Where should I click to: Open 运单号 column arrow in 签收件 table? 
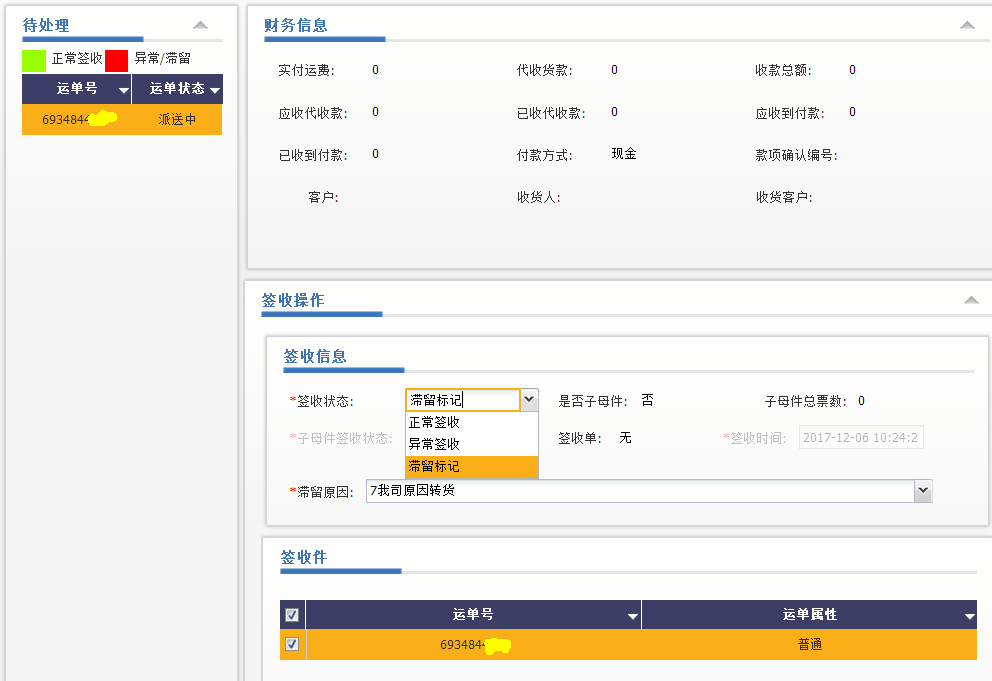click(x=632, y=616)
